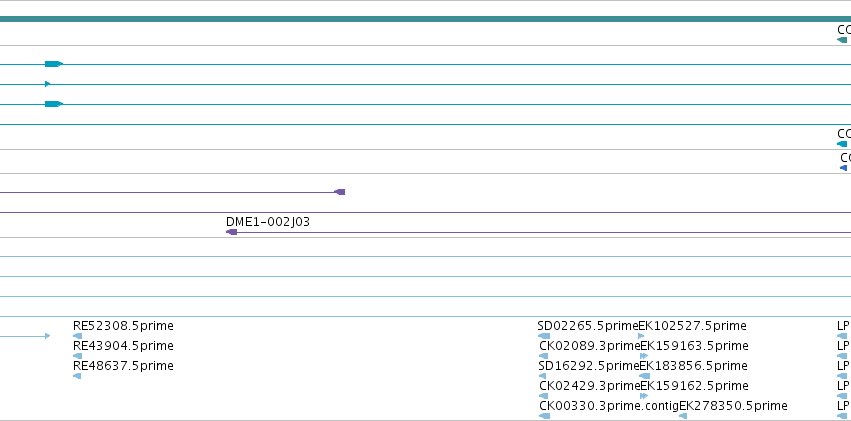Click the double-arrow glyph under EK159162.5prime
The image size is (851, 421).
pyautogui.click(x=644, y=396)
